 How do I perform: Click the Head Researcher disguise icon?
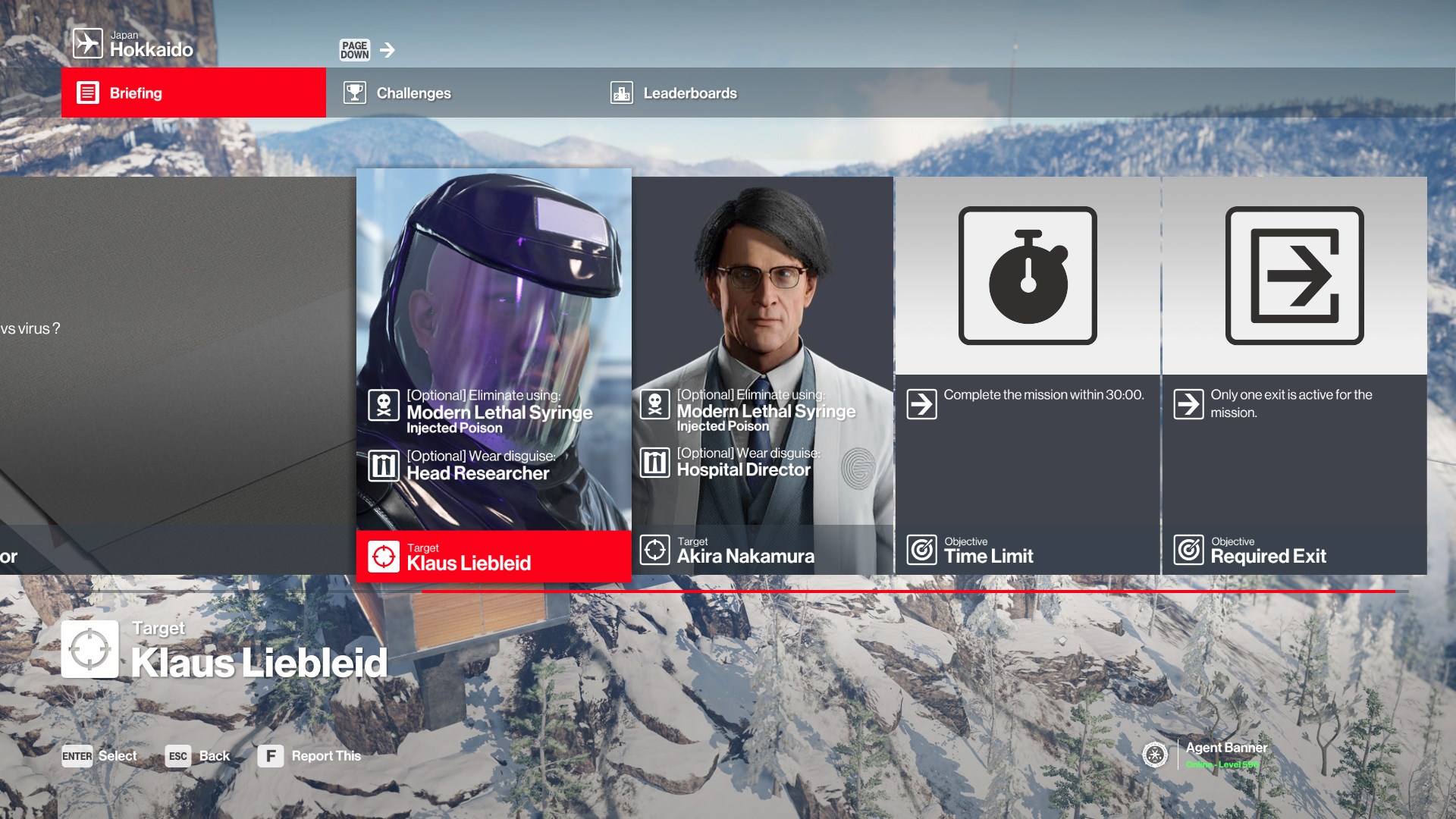(x=384, y=465)
